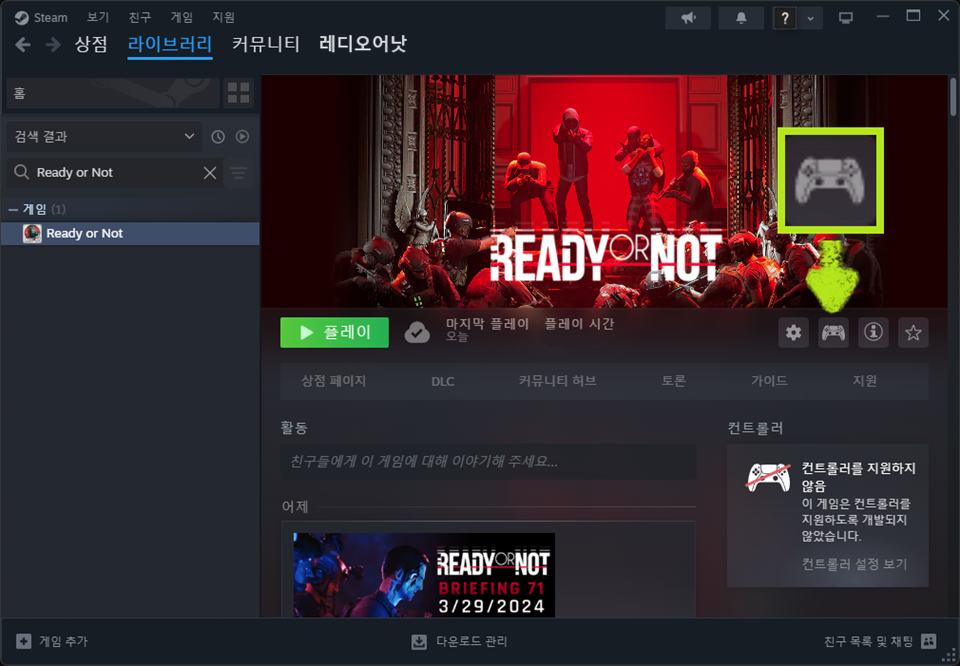Open the game info icon
Screen dimensions: 960x666
[x=873, y=332]
